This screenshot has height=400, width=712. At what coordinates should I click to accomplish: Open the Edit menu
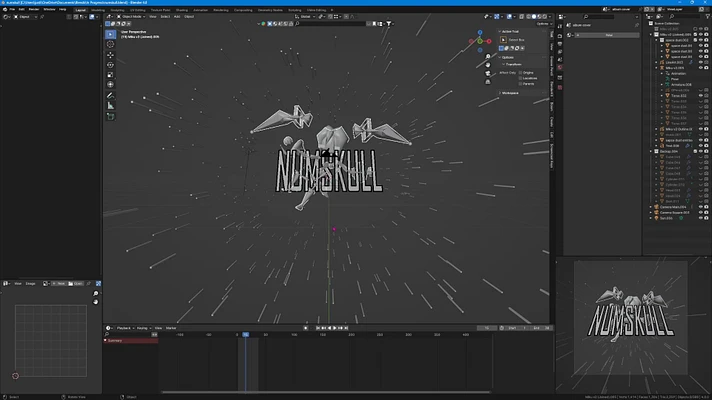21,9
